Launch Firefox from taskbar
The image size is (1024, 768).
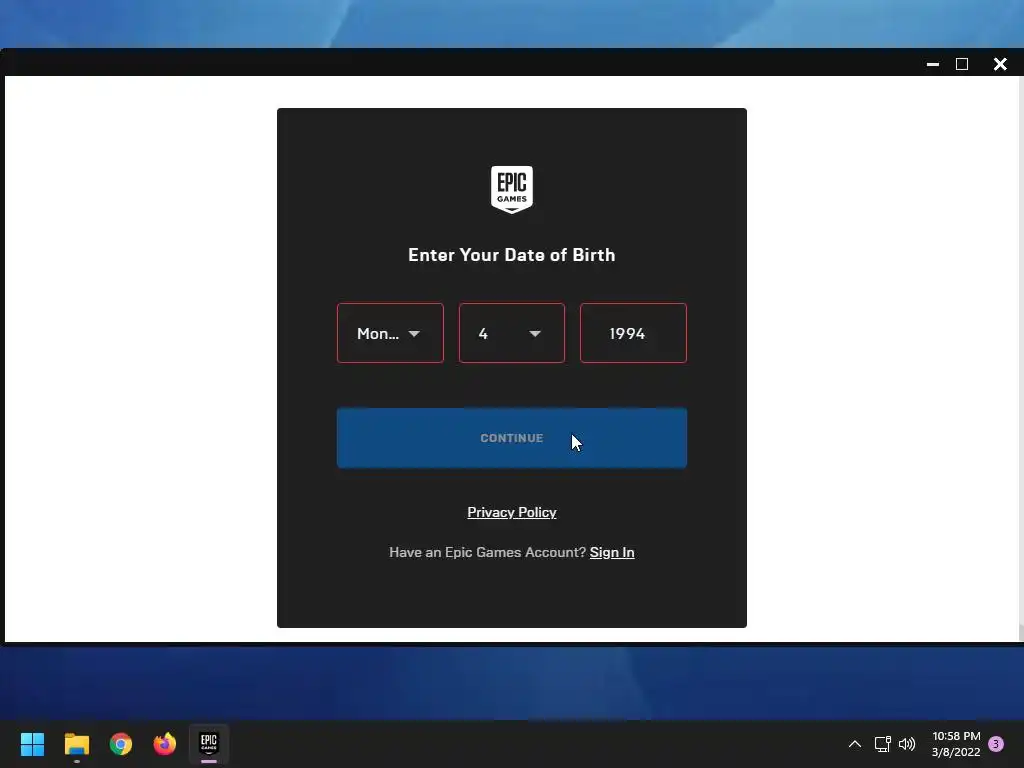tap(165, 744)
